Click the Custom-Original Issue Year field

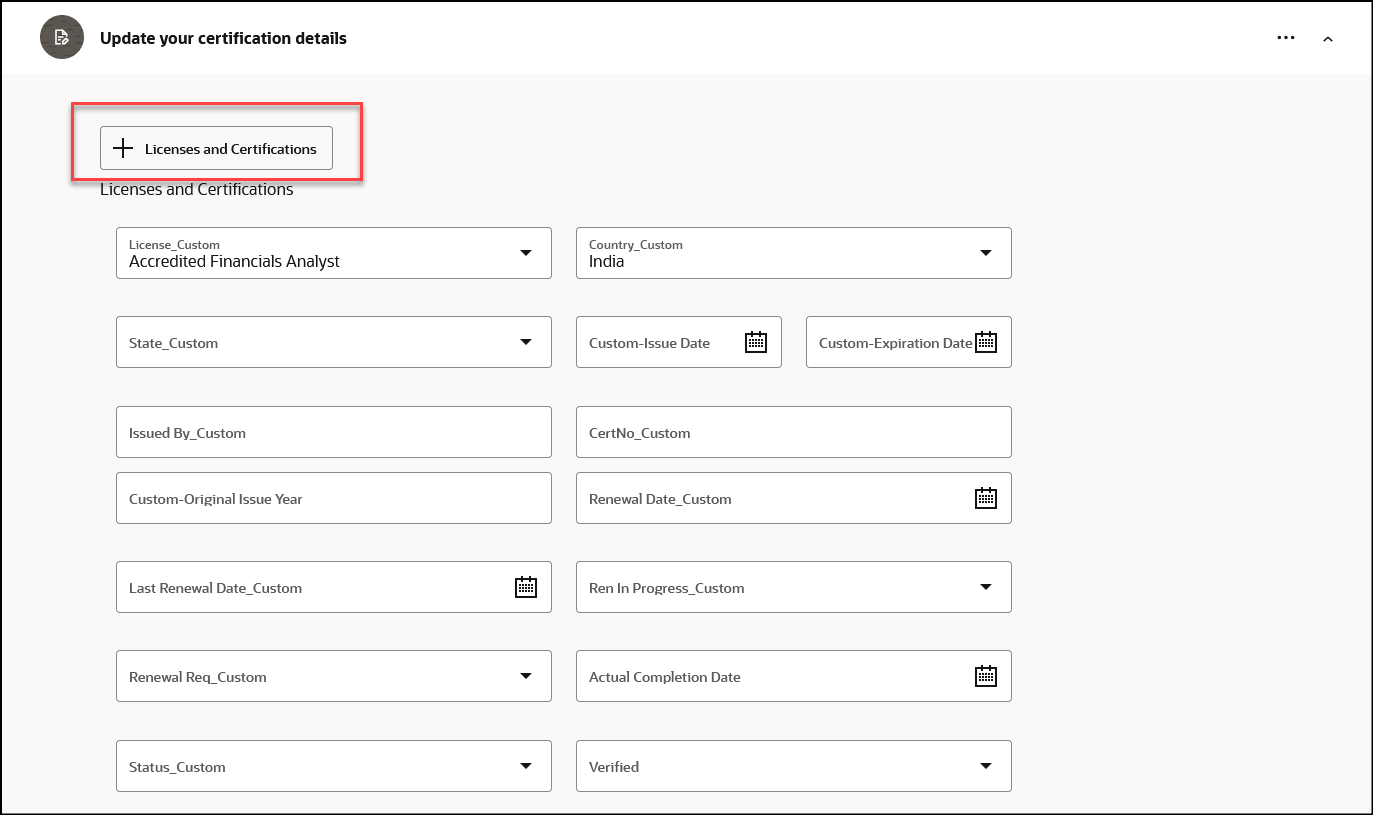333,498
